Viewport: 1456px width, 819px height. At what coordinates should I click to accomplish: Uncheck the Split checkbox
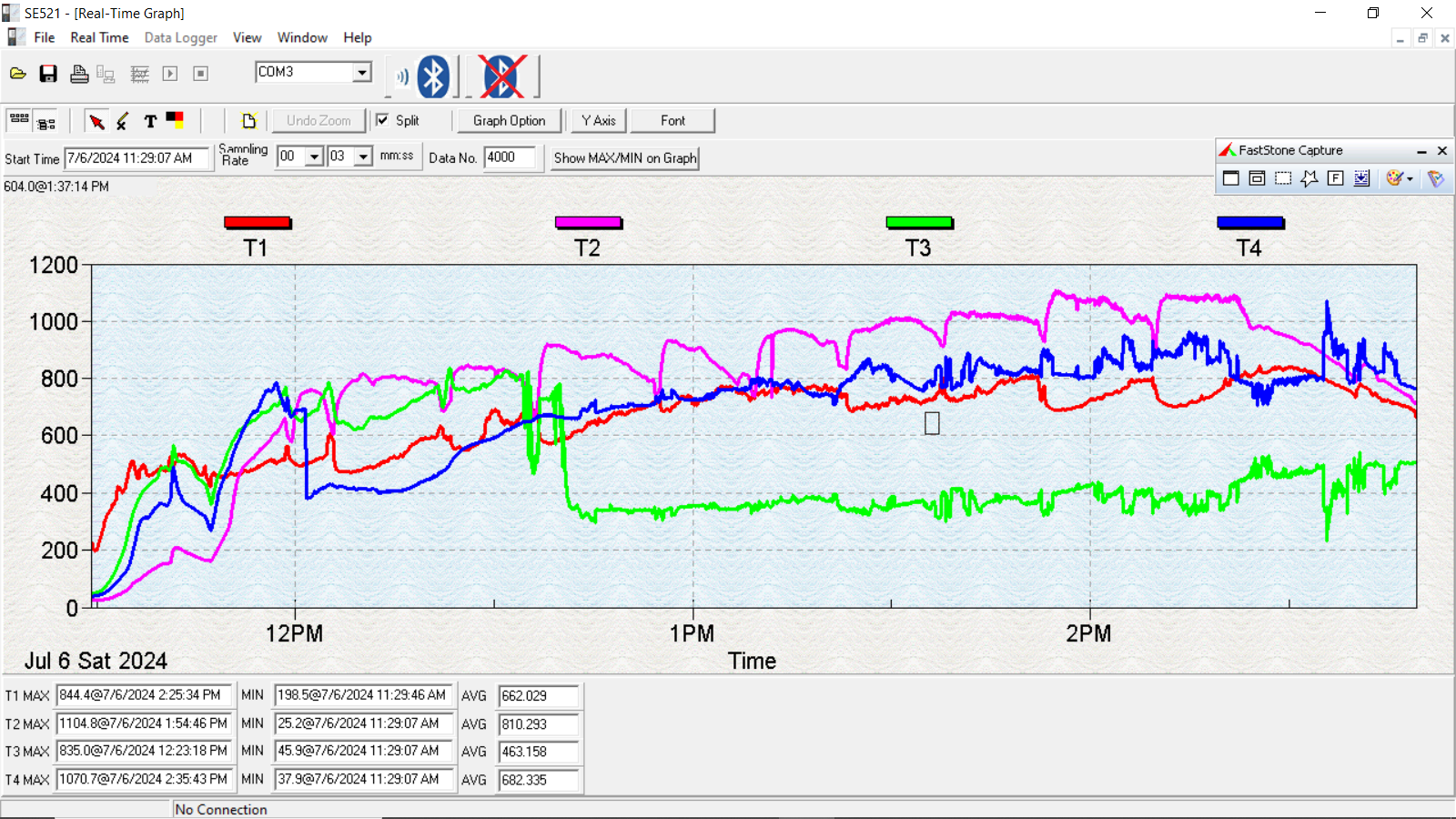click(x=383, y=120)
